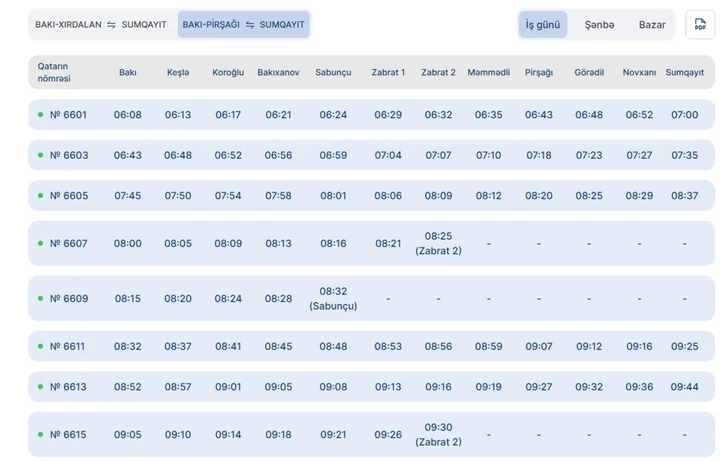Click the Sabunçu column header
Viewport: 728px width, 462px height.
(x=333, y=72)
